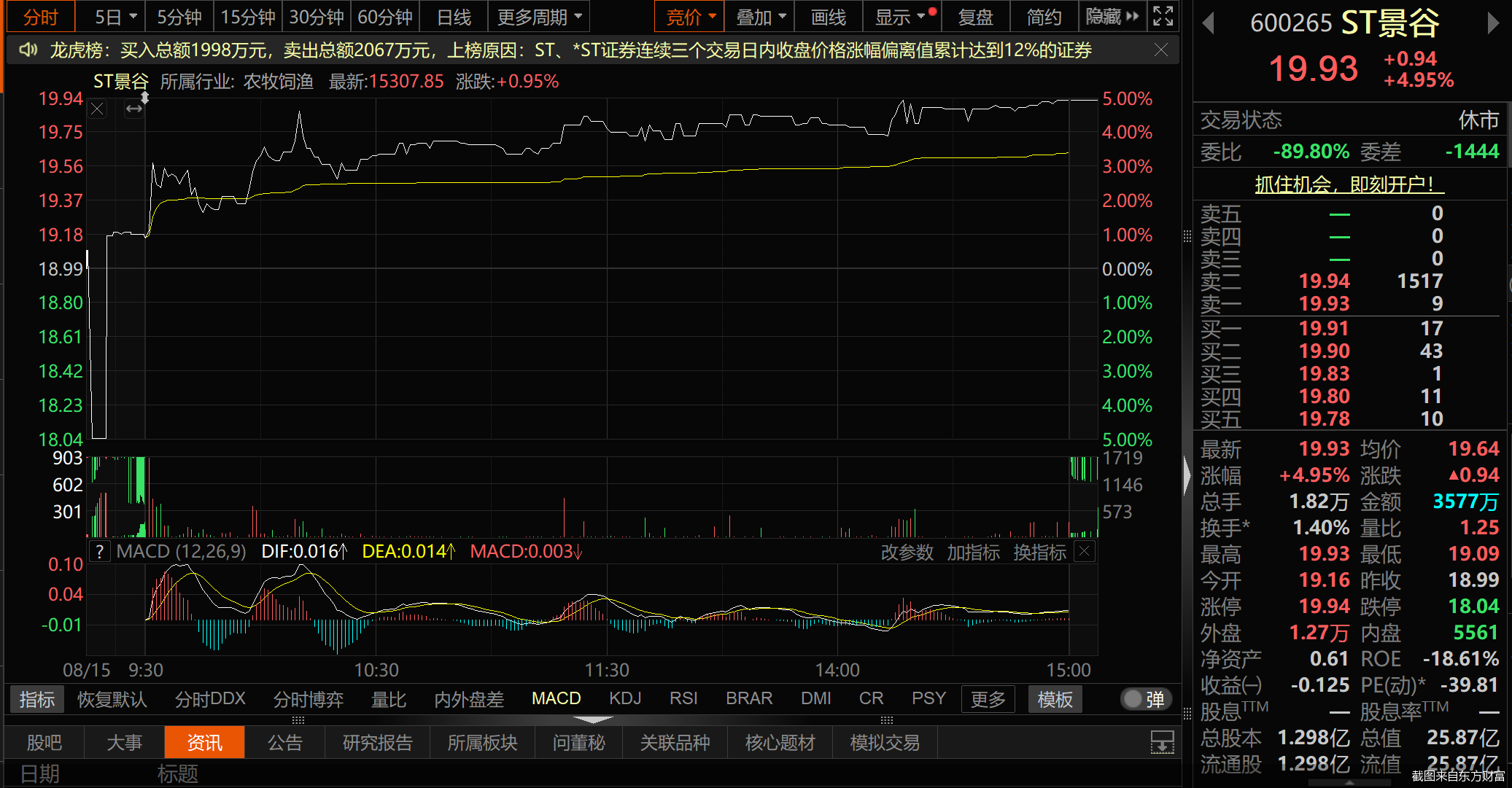Select the RSI indicator
1512x788 pixels.
pos(683,699)
